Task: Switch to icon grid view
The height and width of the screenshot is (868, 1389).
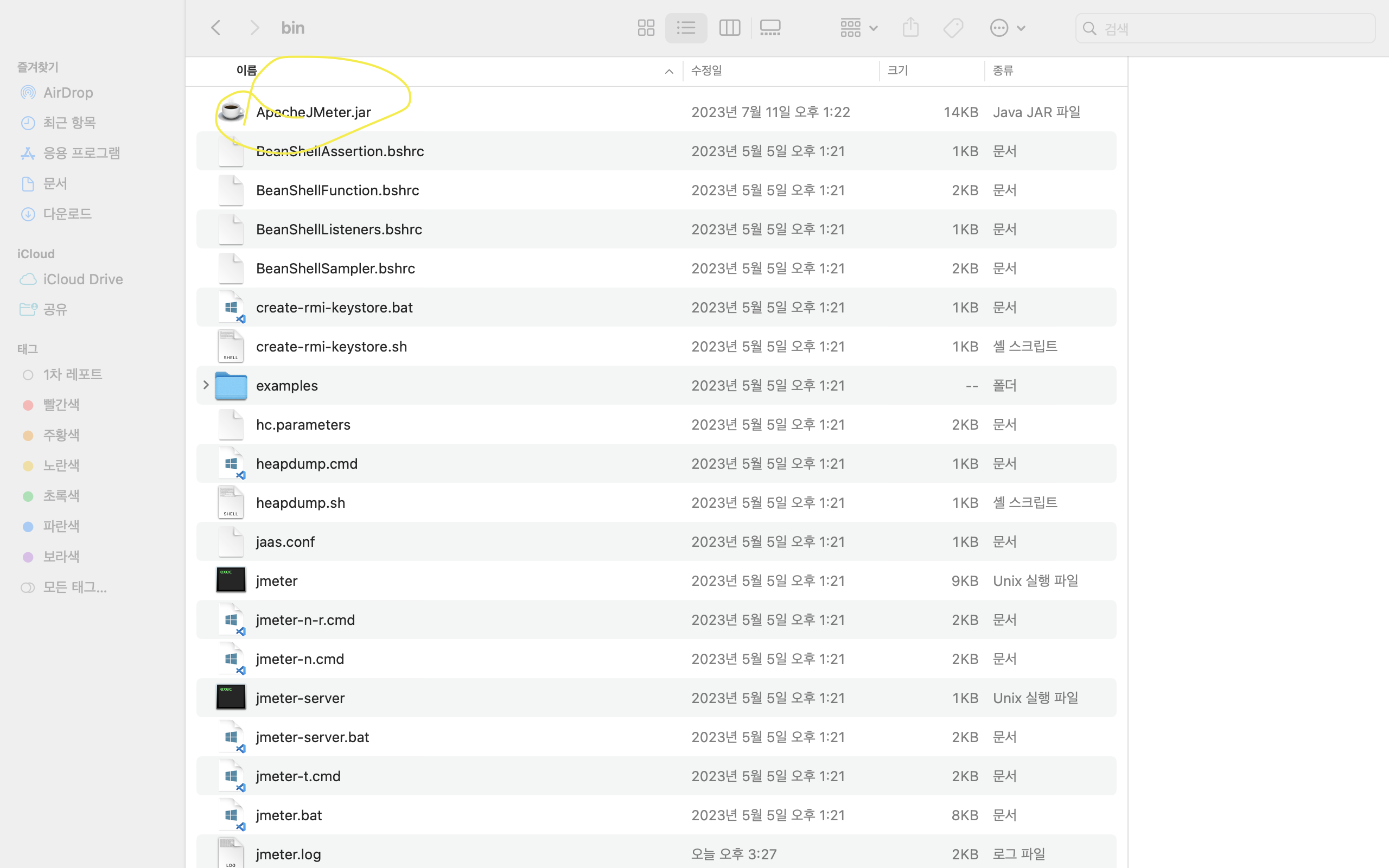Action: (646, 28)
